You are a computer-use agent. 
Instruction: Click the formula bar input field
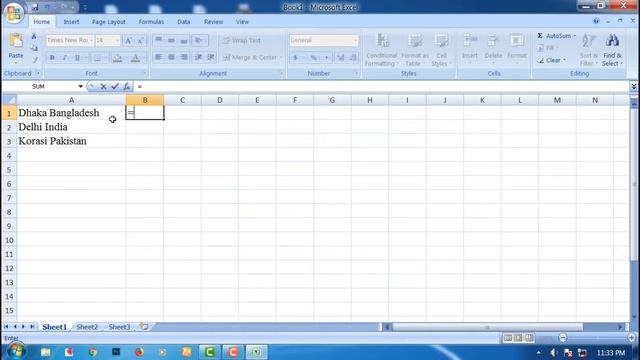(382, 87)
